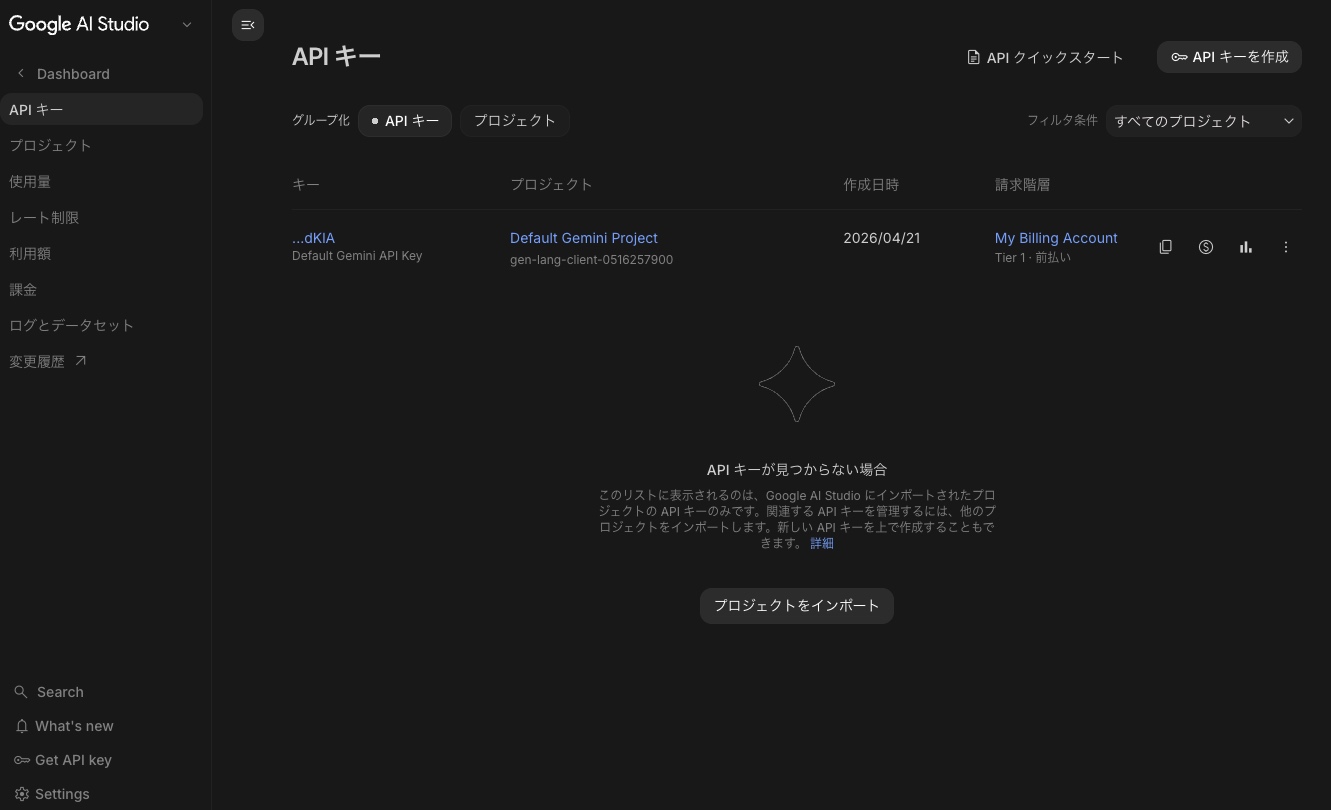Screen dimensions: 1331x810
Task: Click the 作成日時 column header
Action: pos(871,185)
